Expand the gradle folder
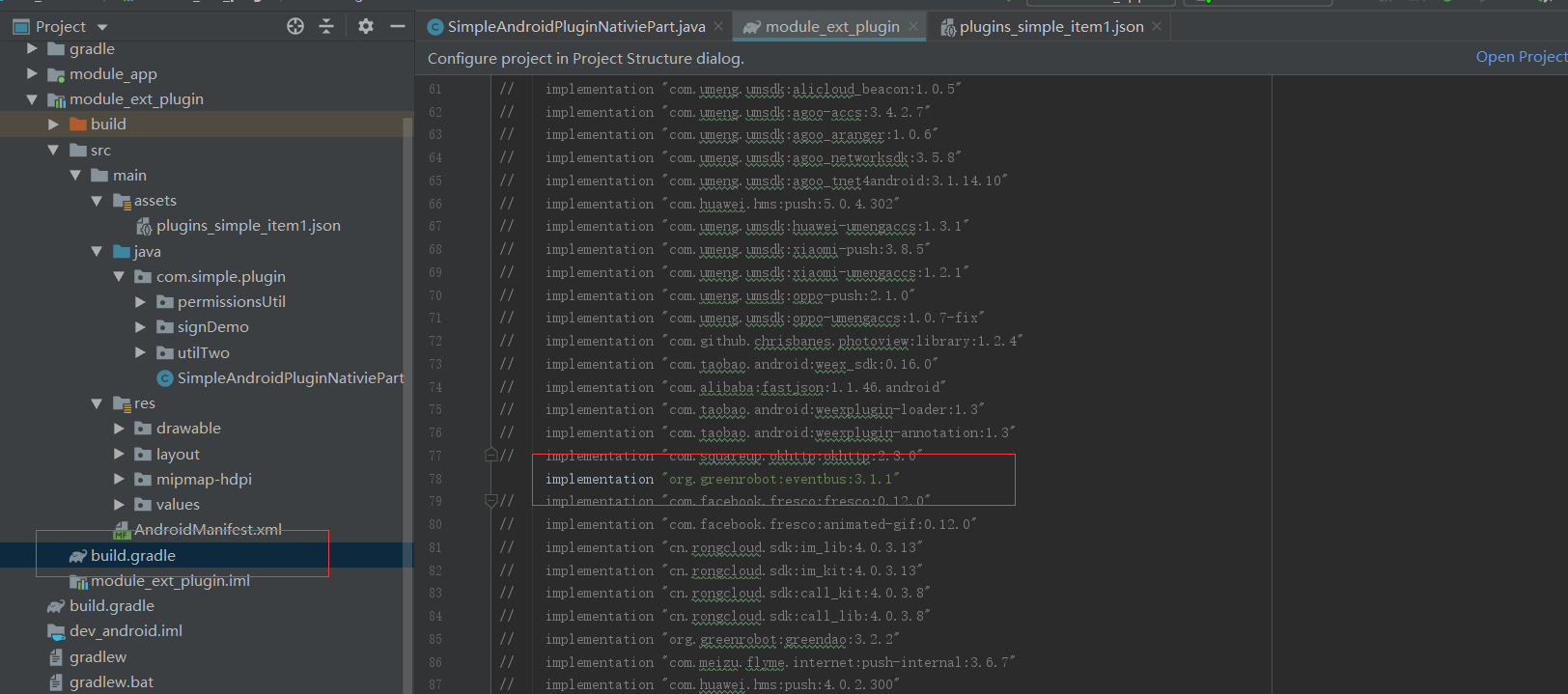The height and width of the screenshot is (694, 1568). coord(32,48)
